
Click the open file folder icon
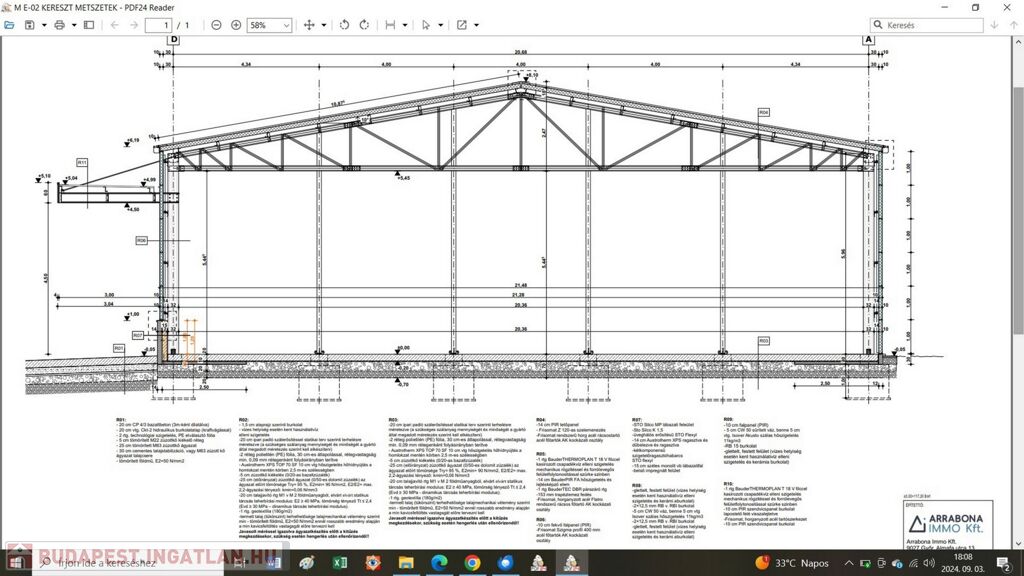(9, 25)
